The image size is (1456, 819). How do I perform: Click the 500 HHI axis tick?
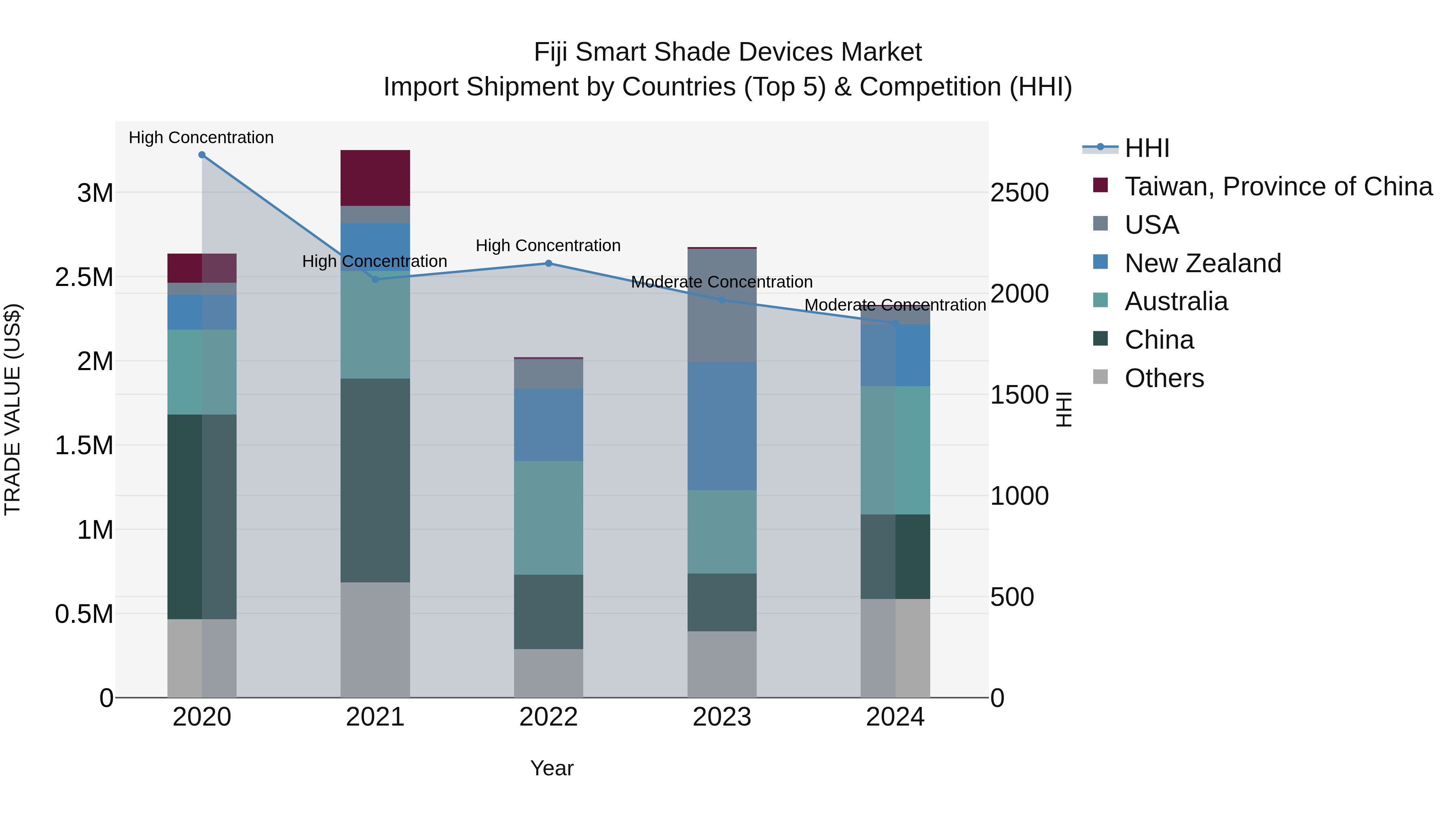click(1012, 597)
